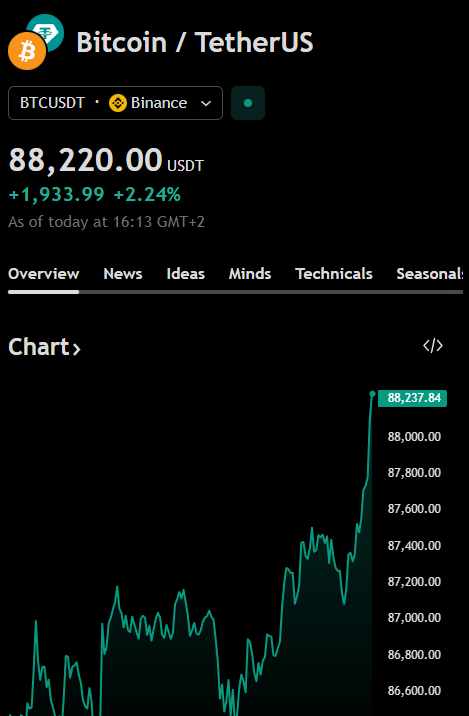The height and width of the screenshot is (716, 469).
Task: Open the full Chart link
Action: tap(44, 347)
